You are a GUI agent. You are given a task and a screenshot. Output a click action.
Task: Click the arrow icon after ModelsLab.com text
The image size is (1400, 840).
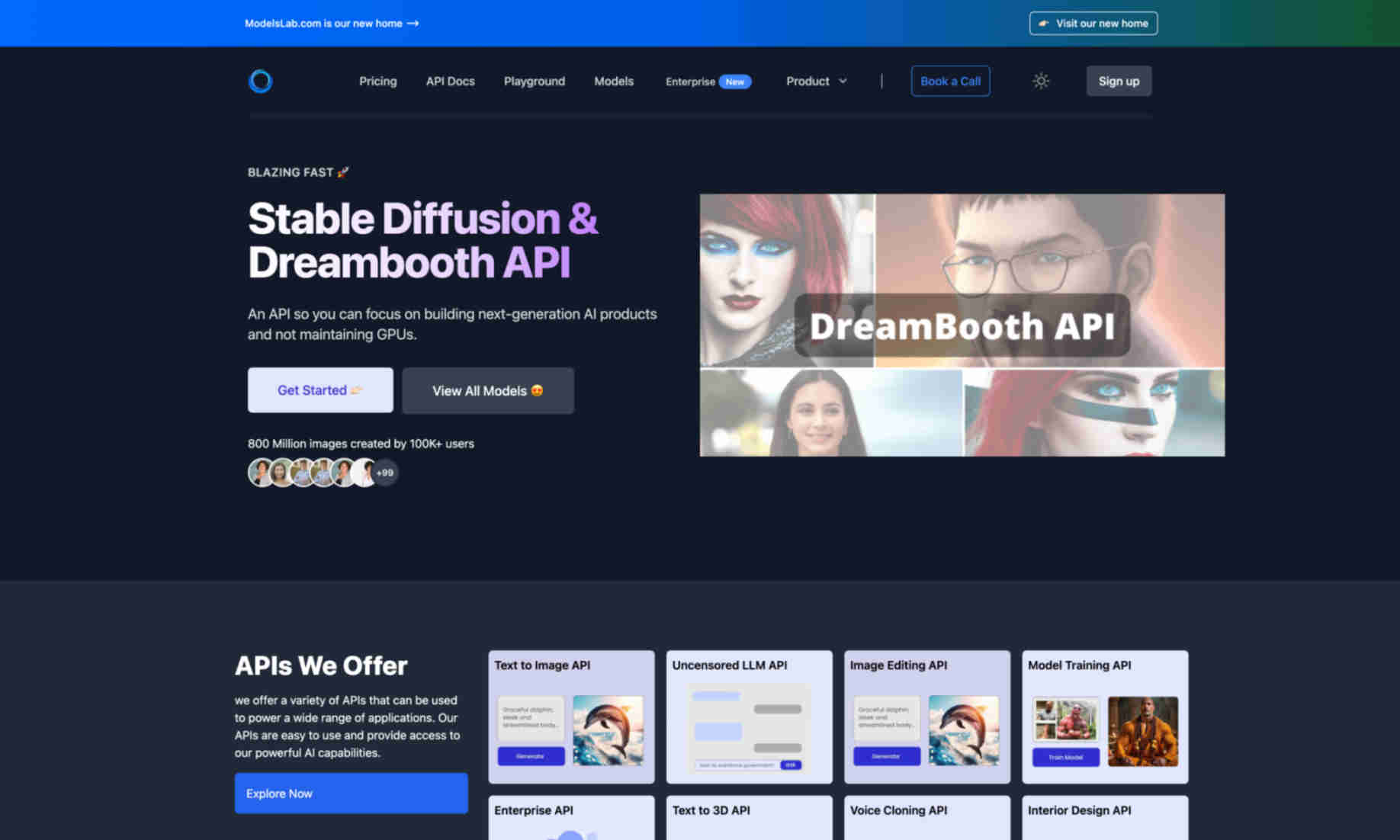413,24
